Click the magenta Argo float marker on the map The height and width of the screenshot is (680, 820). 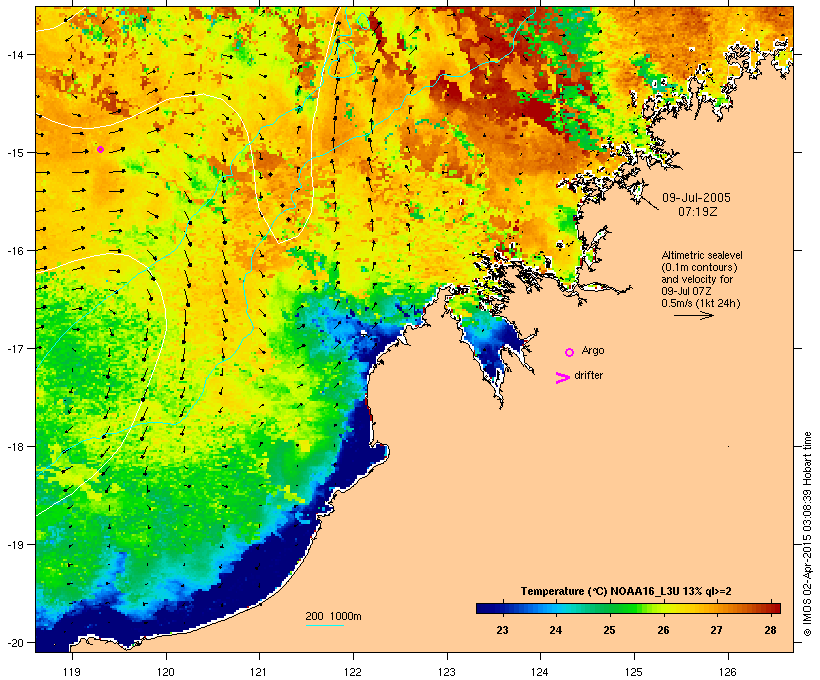100,150
